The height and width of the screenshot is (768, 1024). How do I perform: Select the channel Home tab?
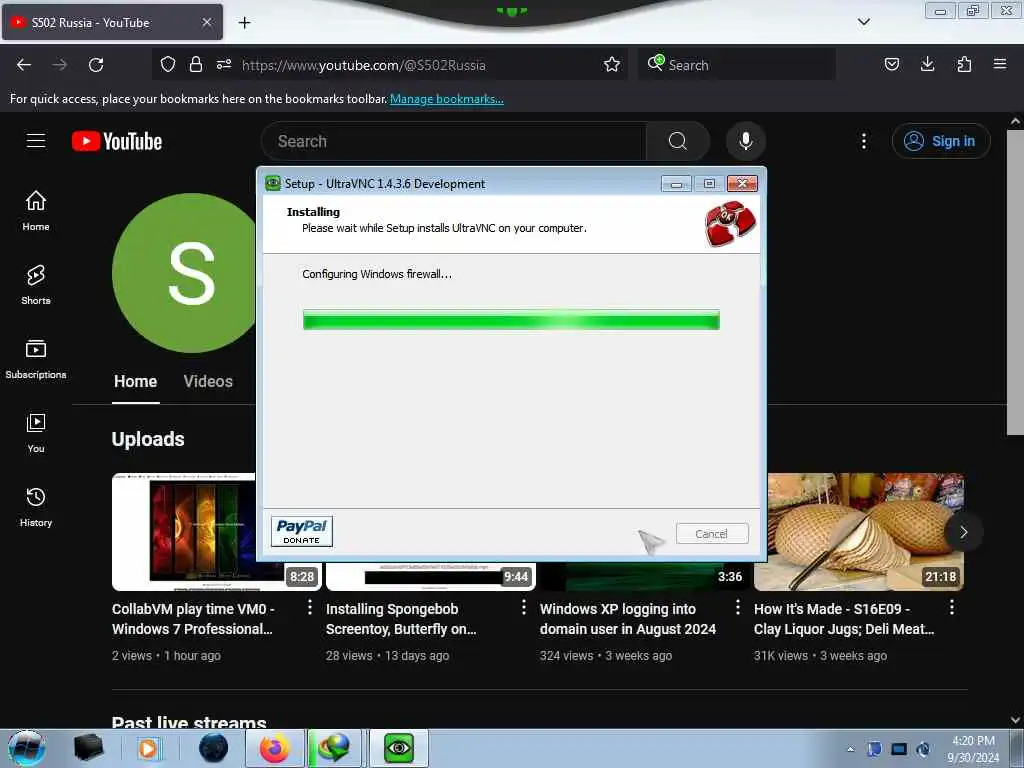pyautogui.click(x=135, y=381)
